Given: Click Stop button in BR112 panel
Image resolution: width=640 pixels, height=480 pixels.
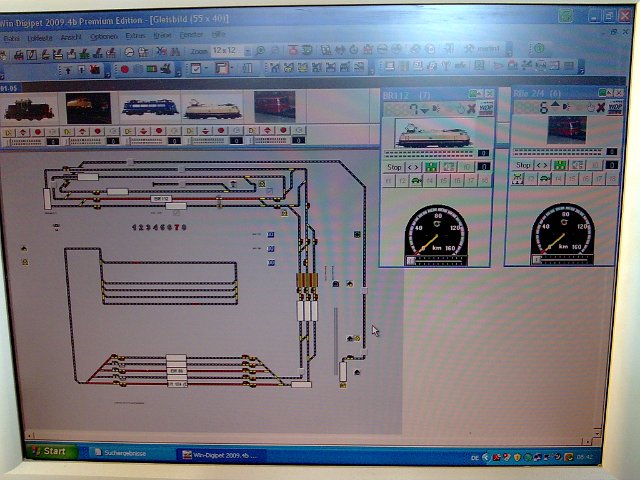Looking at the screenshot, I should (394, 167).
